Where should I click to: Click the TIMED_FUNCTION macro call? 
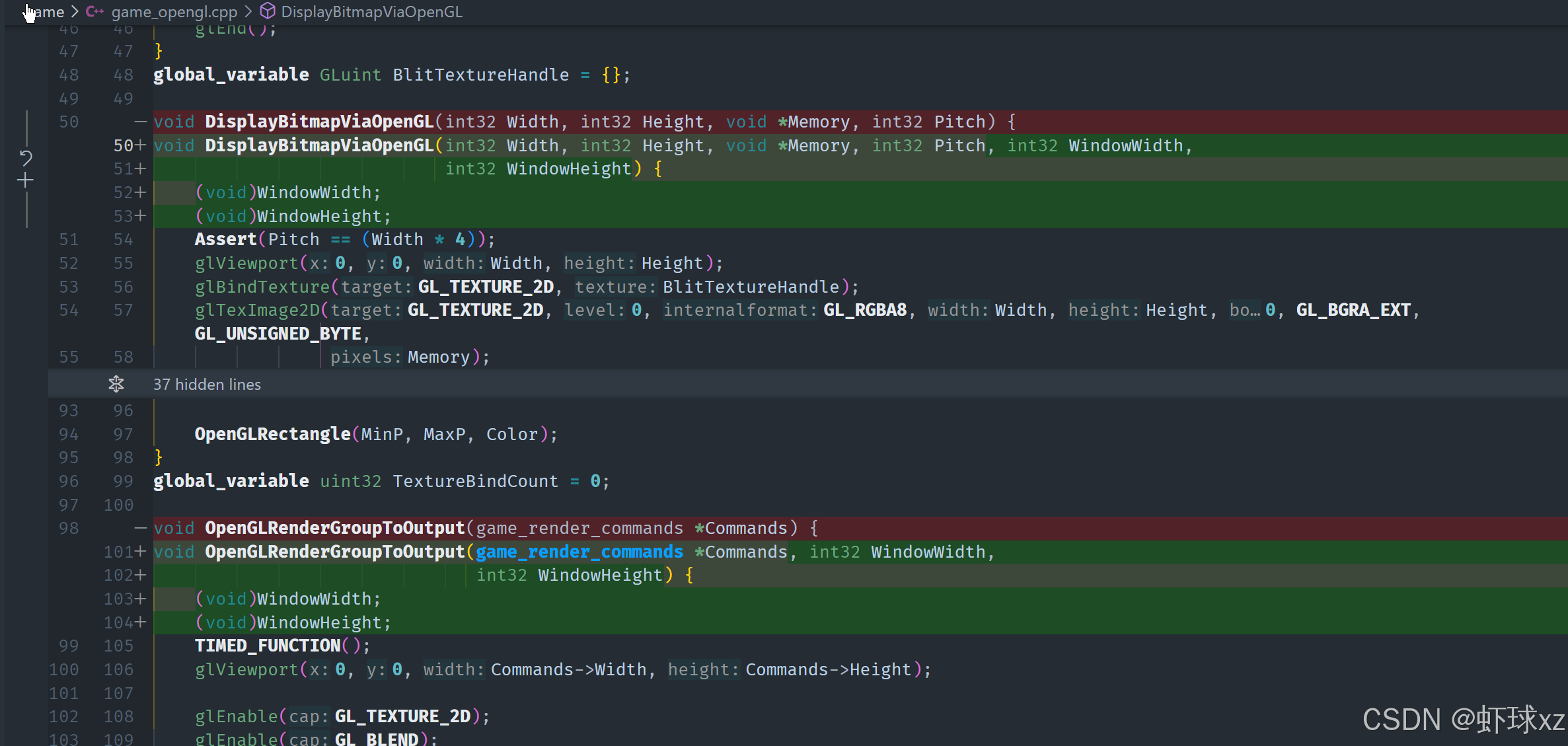(x=267, y=646)
